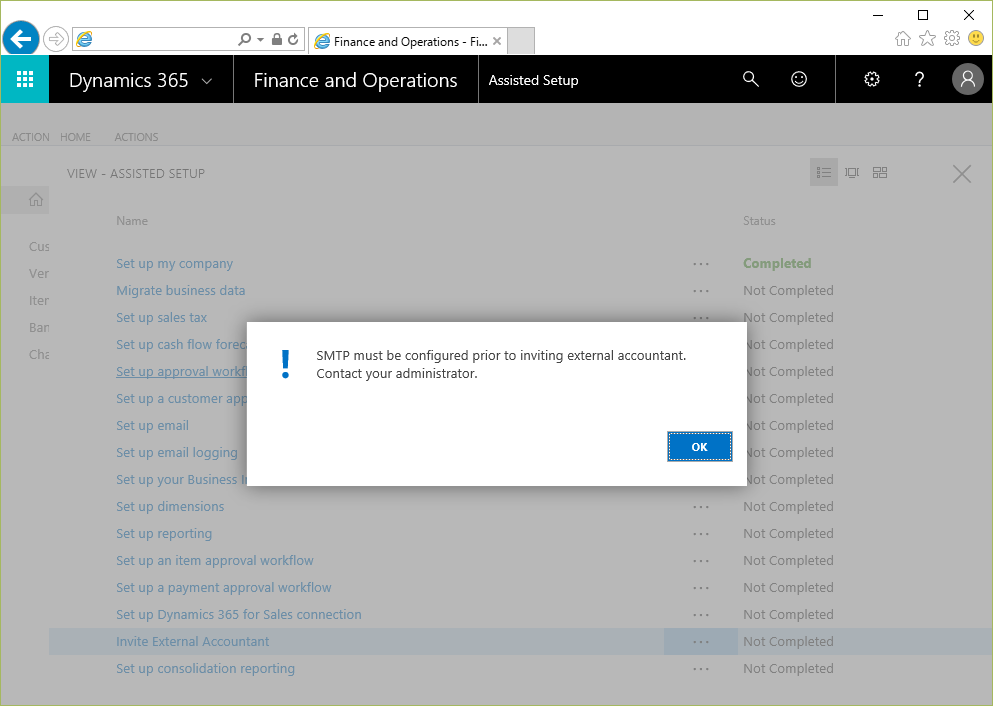
Task: Refresh the page using reload icon
Action: [293, 39]
